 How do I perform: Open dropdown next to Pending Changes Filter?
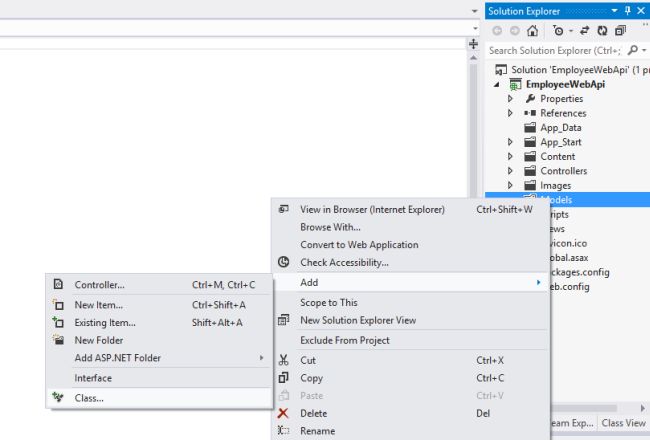click(571, 31)
